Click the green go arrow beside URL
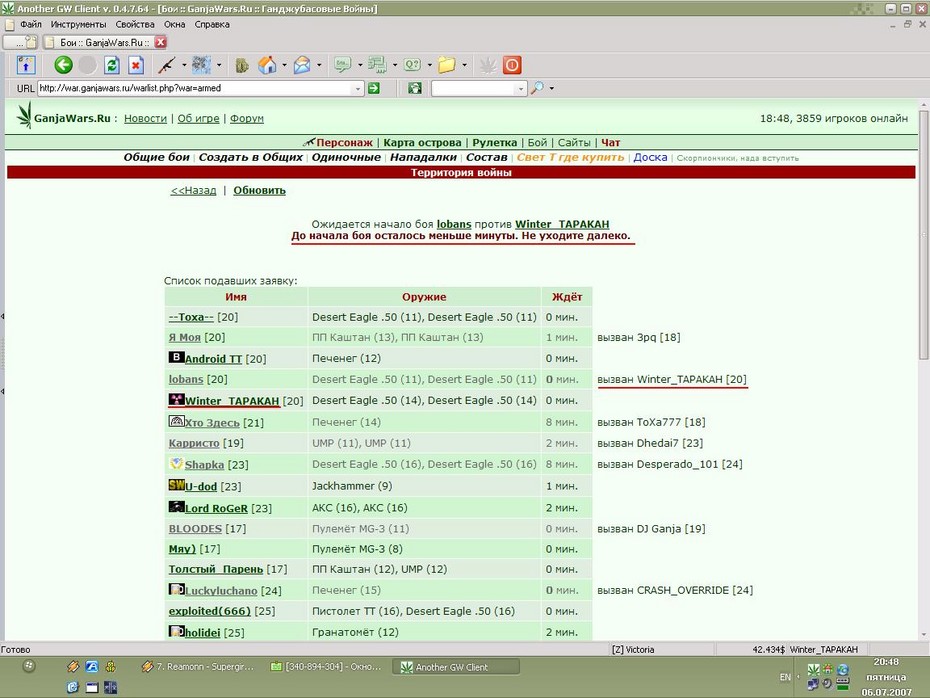The image size is (930, 698). click(374, 88)
